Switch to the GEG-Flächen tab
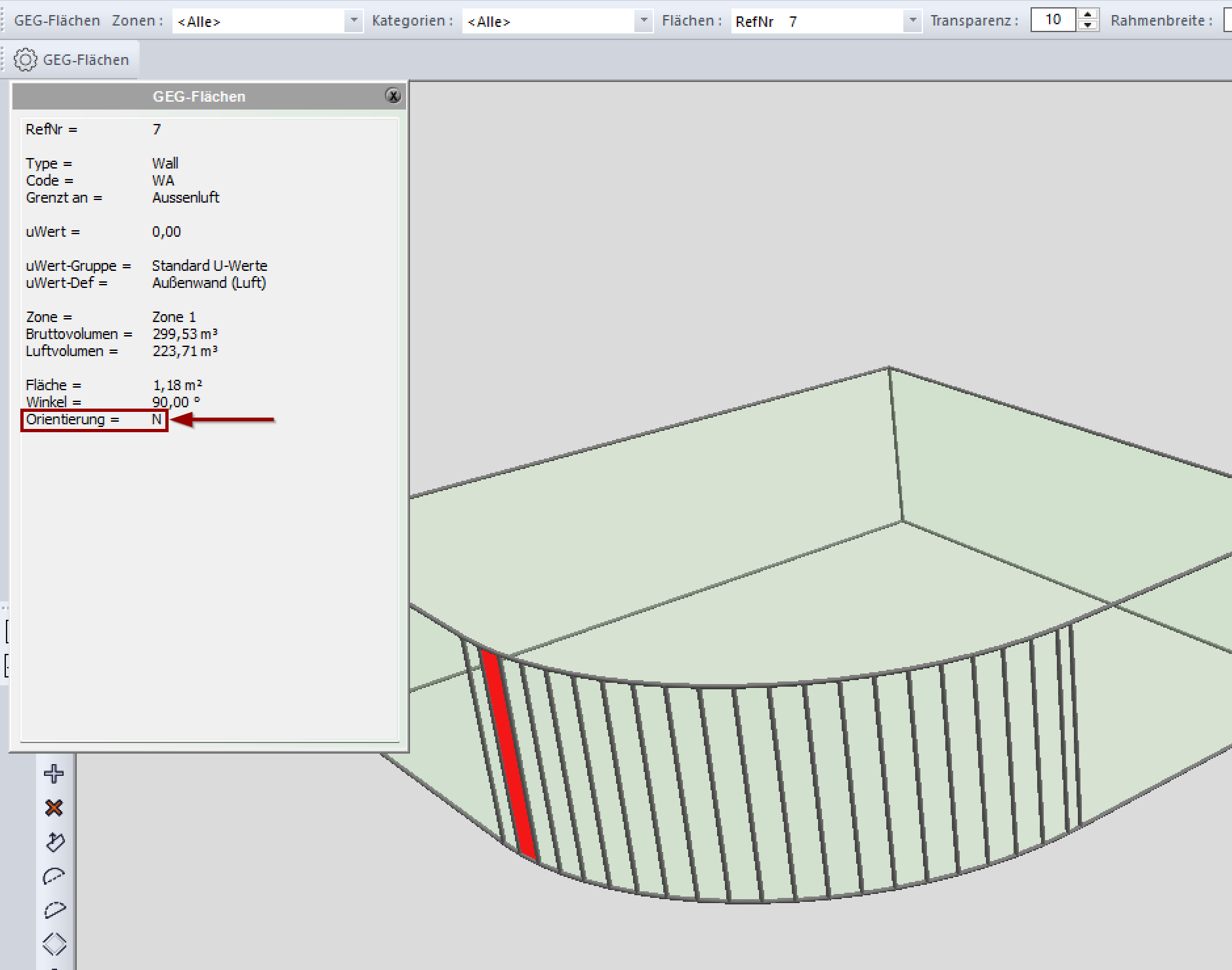The height and width of the screenshot is (970, 1232). (x=85, y=60)
